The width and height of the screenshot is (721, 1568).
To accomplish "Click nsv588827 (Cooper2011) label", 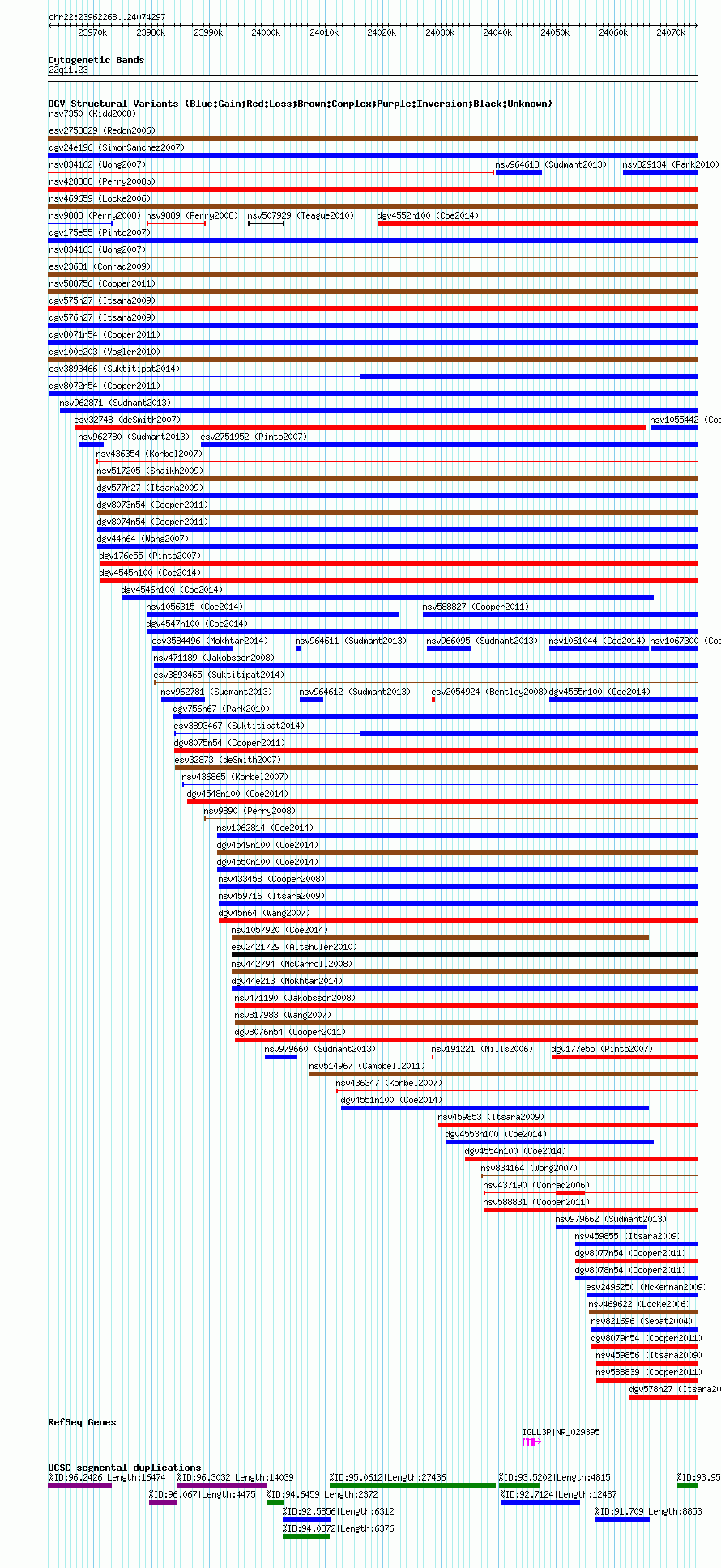I will click(476, 607).
